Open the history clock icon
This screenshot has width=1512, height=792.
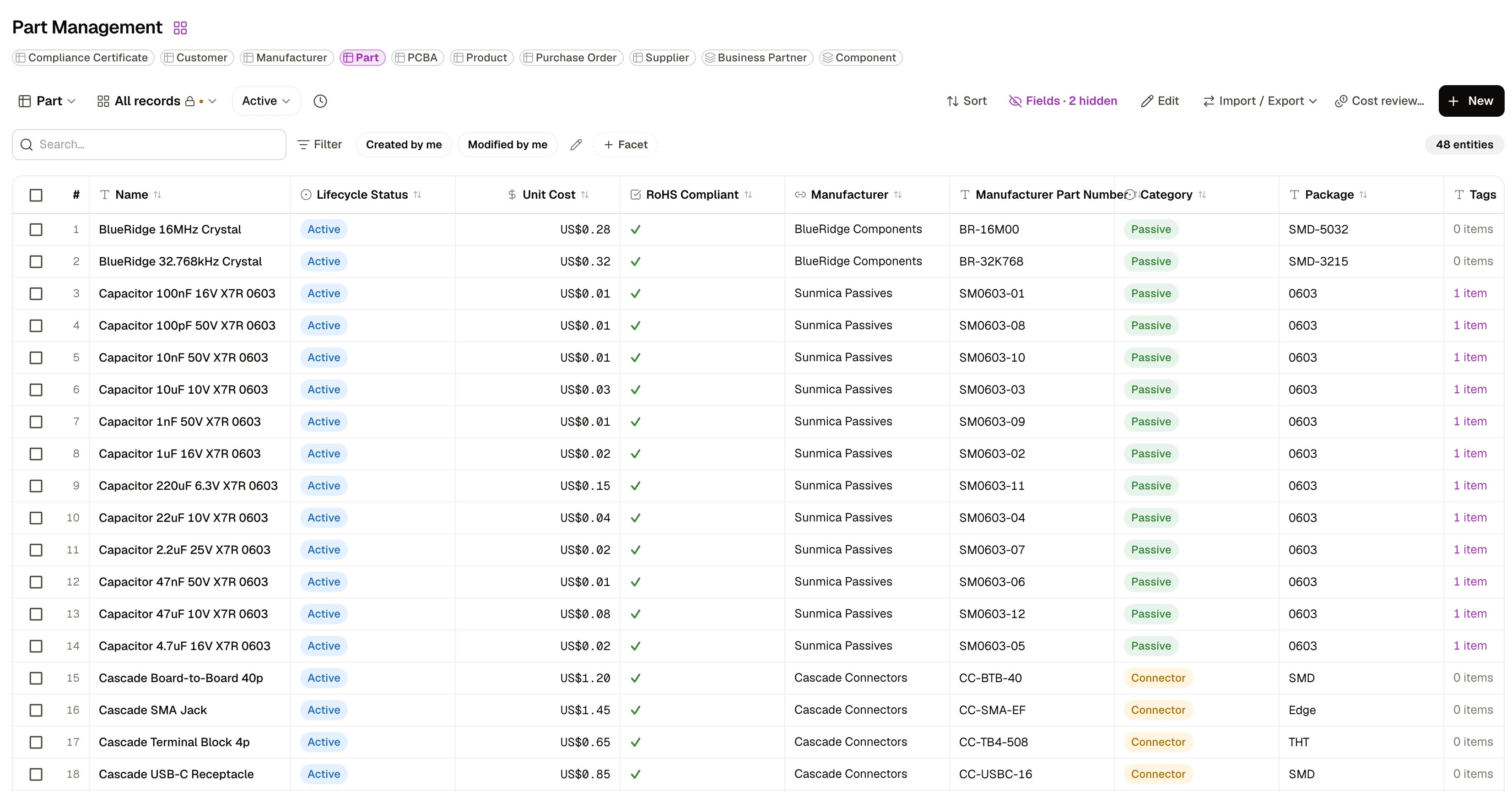pyautogui.click(x=320, y=101)
